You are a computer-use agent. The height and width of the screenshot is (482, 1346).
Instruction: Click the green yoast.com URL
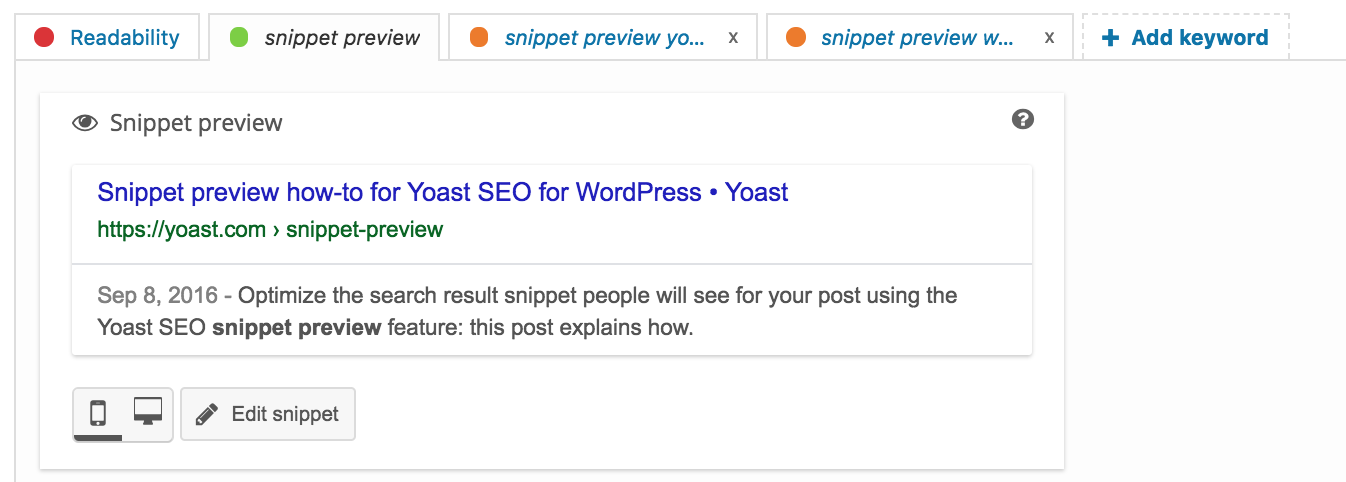(270, 230)
